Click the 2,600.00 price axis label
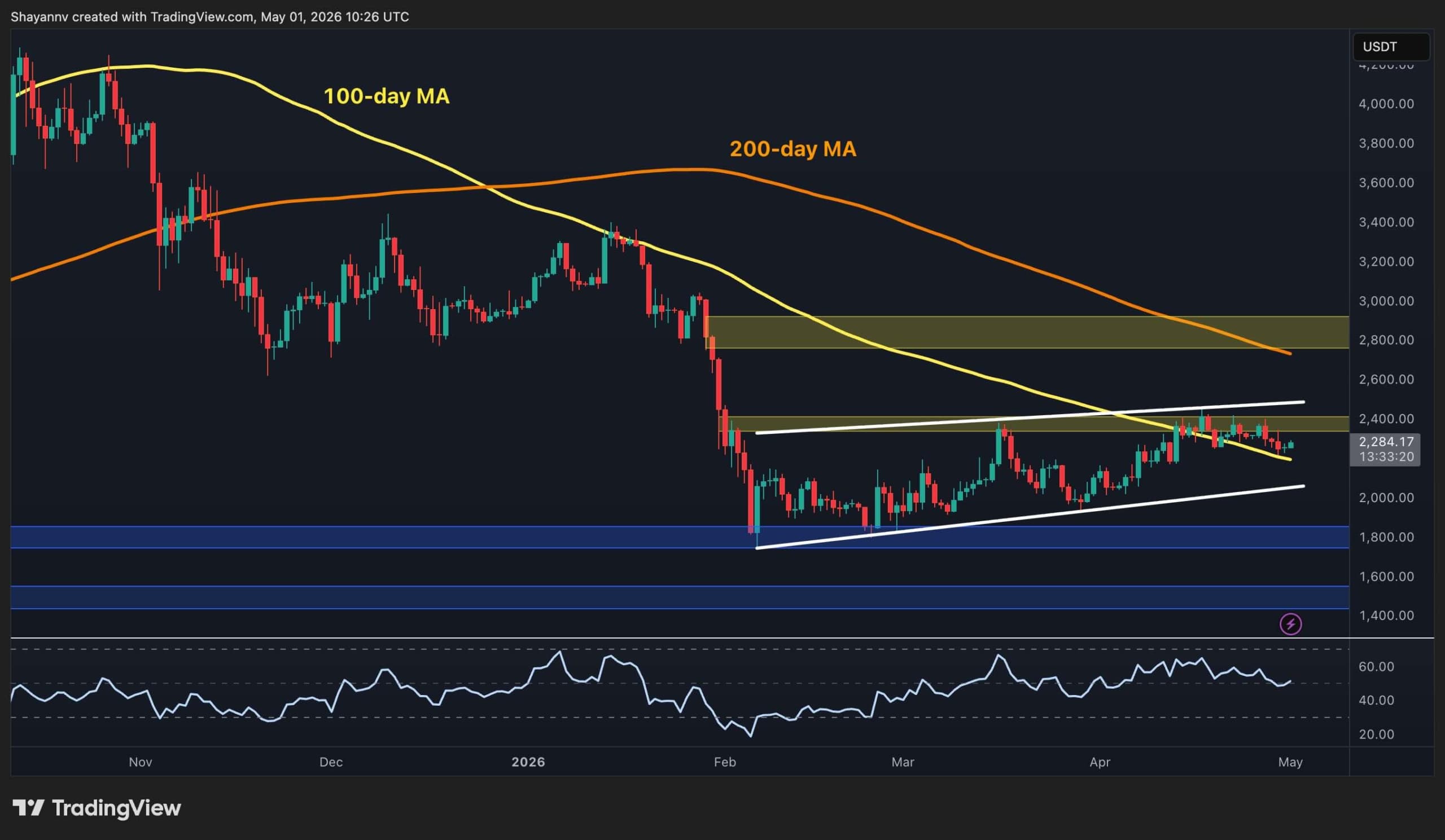Viewport: 1445px width, 840px height. click(1386, 379)
